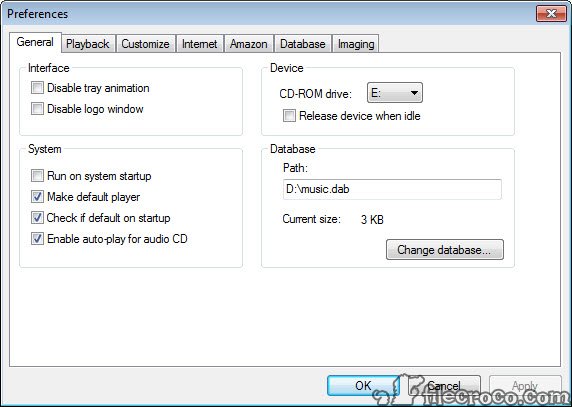572x407 pixels.
Task: Confirm preferences with OK
Action: coord(363,386)
